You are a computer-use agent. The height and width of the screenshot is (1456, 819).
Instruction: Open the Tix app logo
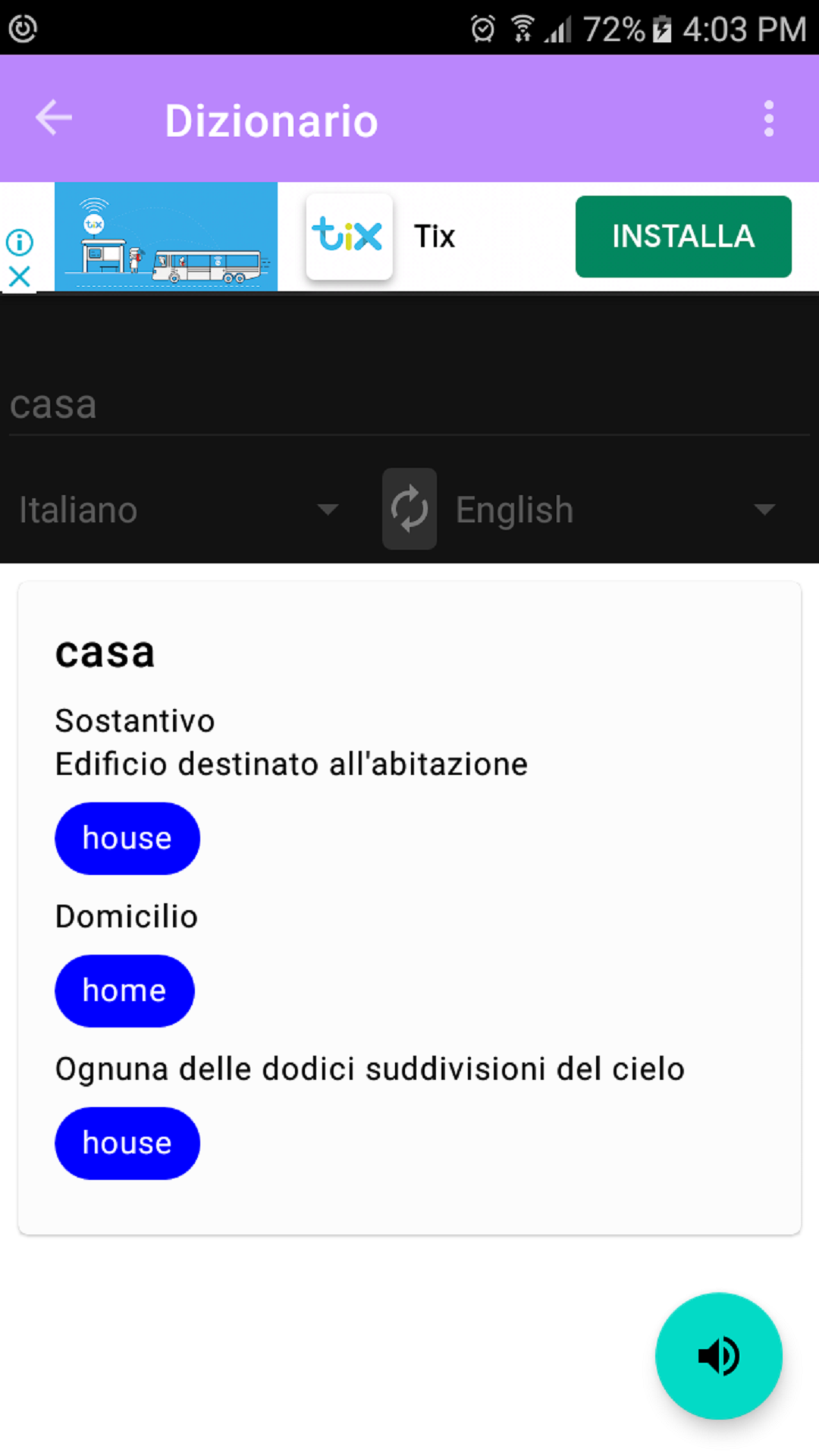point(349,236)
